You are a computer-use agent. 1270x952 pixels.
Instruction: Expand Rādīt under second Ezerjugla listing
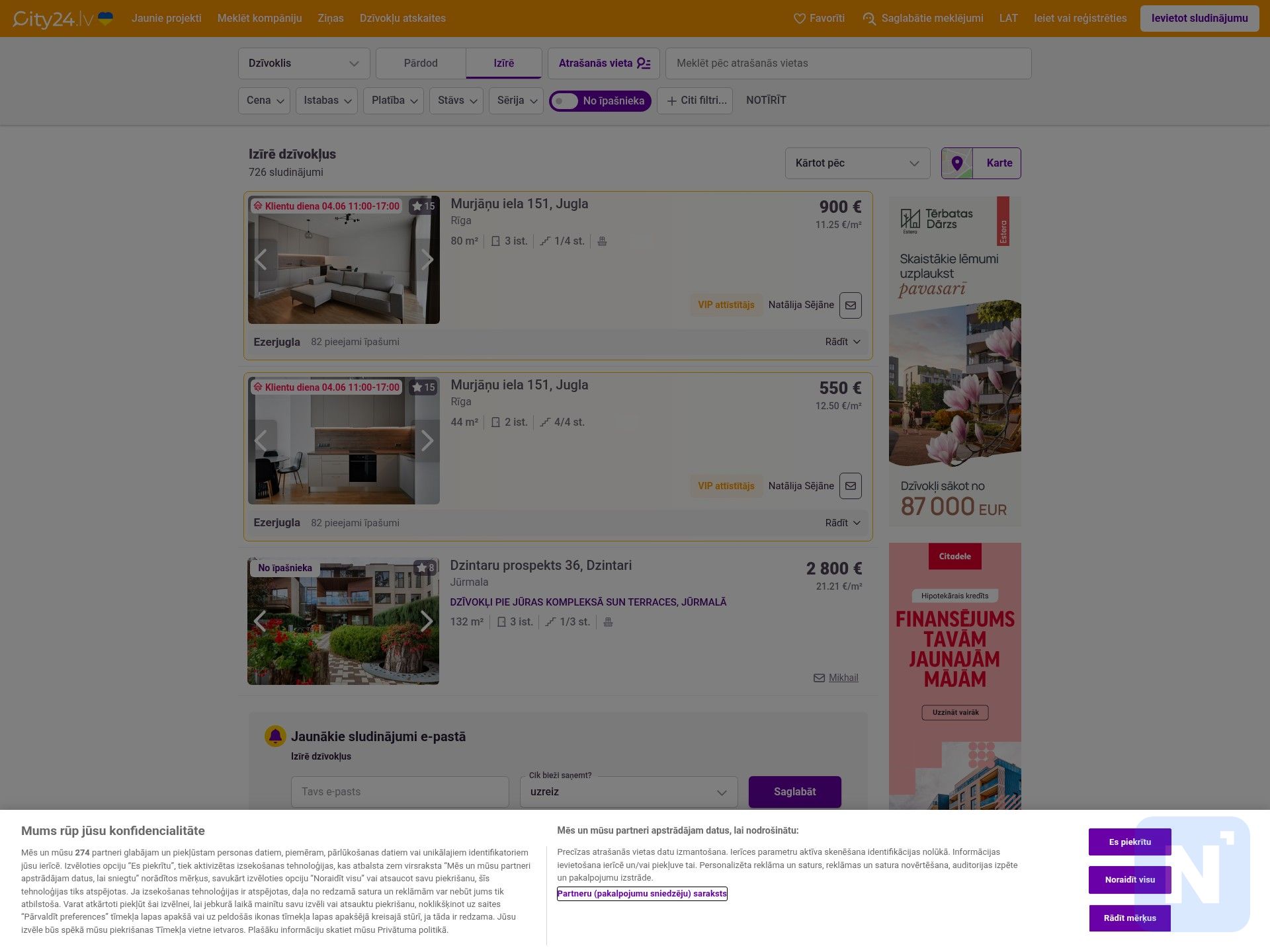pos(843,523)
